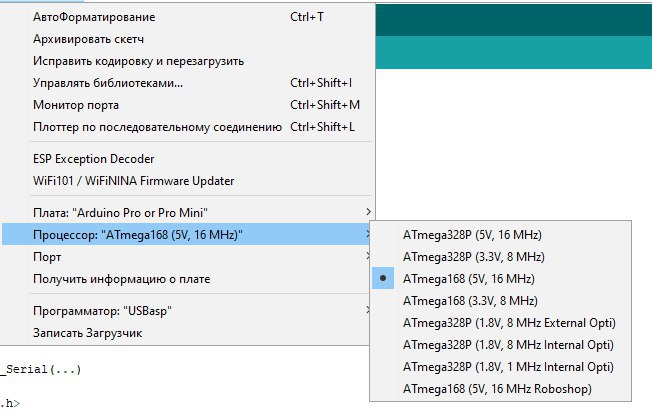Open Монитор порта

[x=186, y=105]
